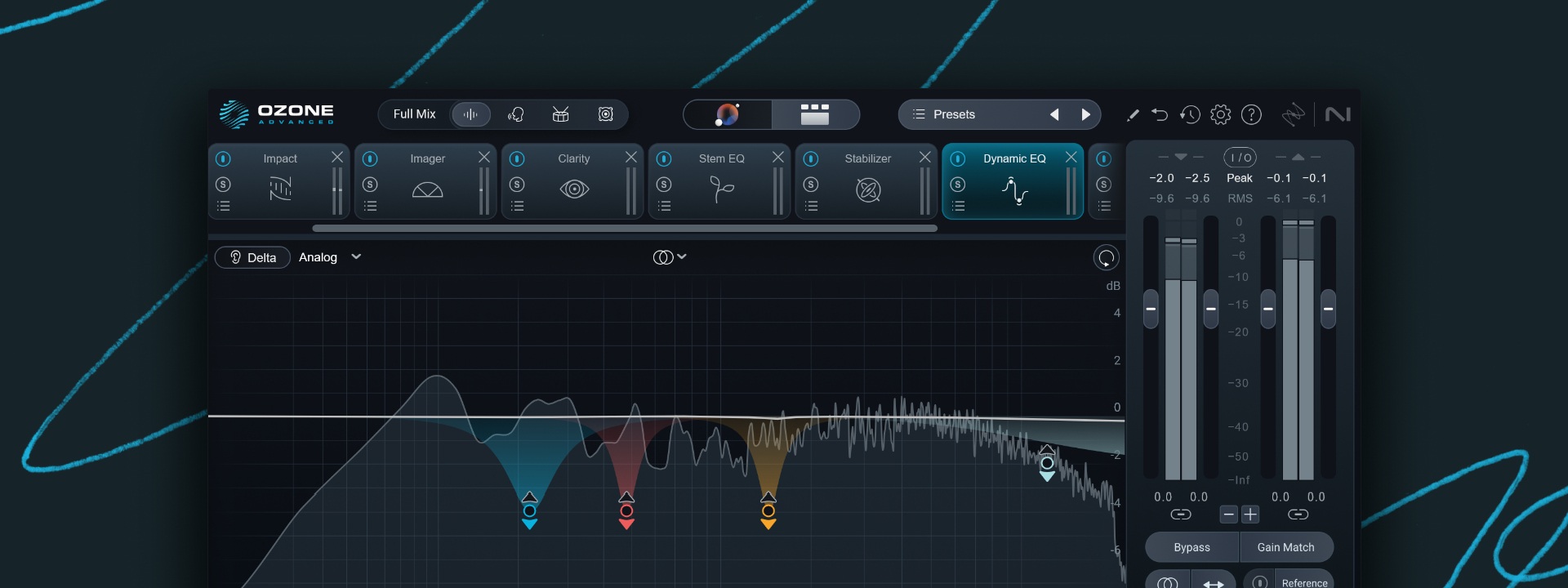Open the undo history clock icon
This screenshot has width=1568, height=588.
click(x=1190, y=114)
